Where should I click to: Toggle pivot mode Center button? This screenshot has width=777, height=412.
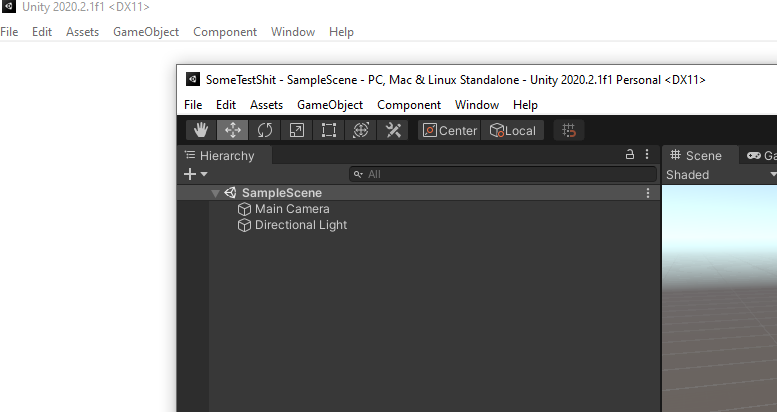pos(449,130)
